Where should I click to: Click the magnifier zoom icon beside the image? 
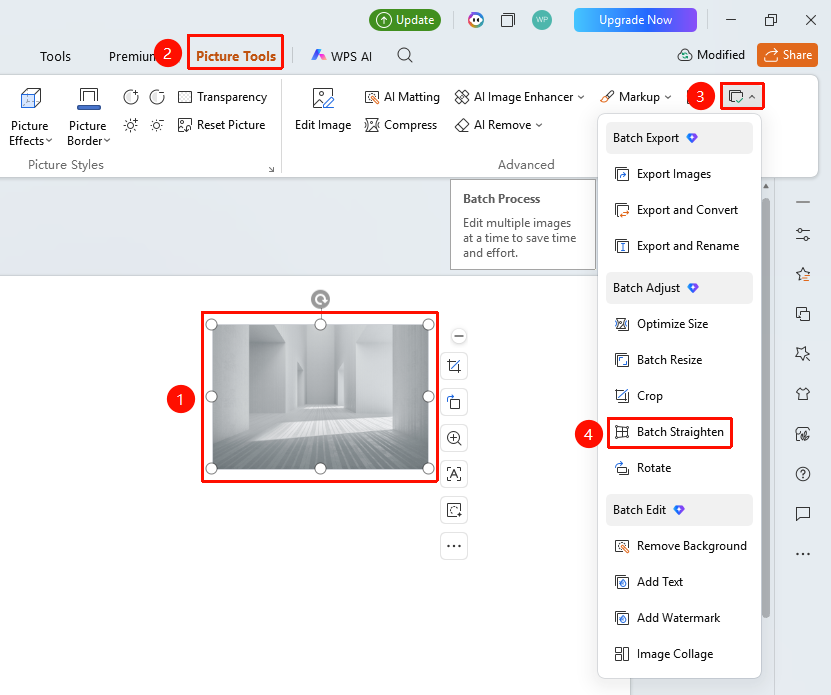pos(454,438)
